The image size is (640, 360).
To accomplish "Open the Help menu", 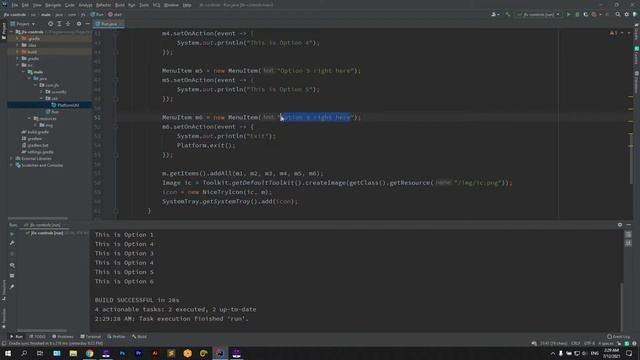I will point(187,5).
